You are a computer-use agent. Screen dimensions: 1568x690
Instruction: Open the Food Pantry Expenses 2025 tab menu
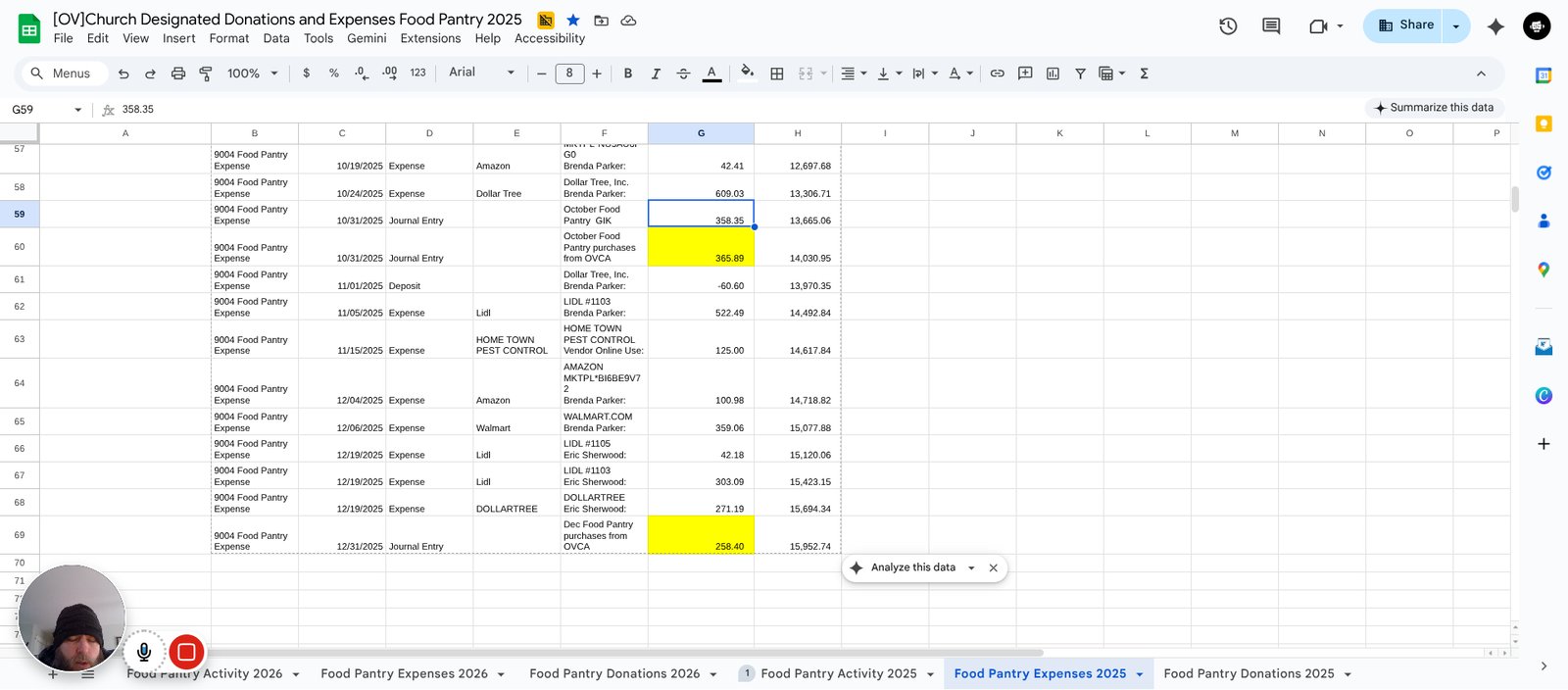(x=1140, y=674)
